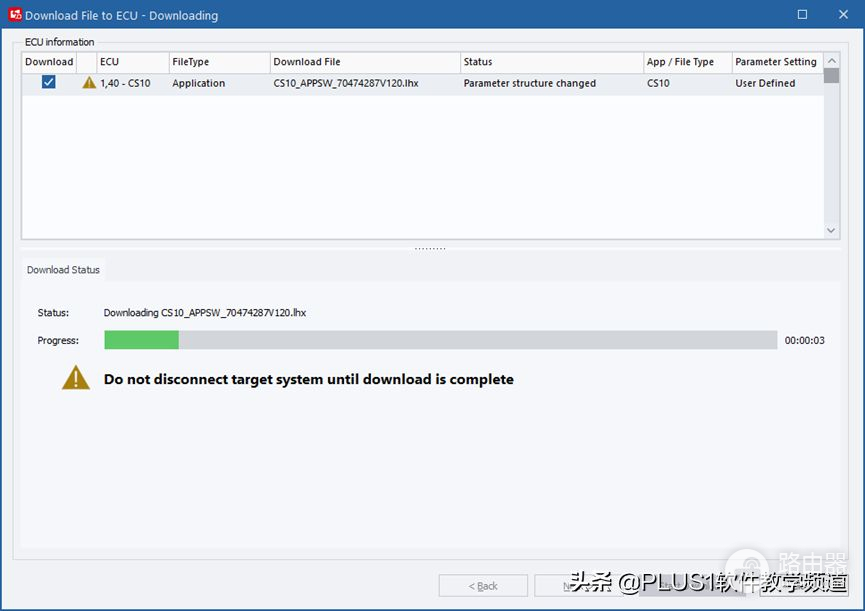The image size is (865, 611).
Task: Click the Status column header
Action: (550, 62)
